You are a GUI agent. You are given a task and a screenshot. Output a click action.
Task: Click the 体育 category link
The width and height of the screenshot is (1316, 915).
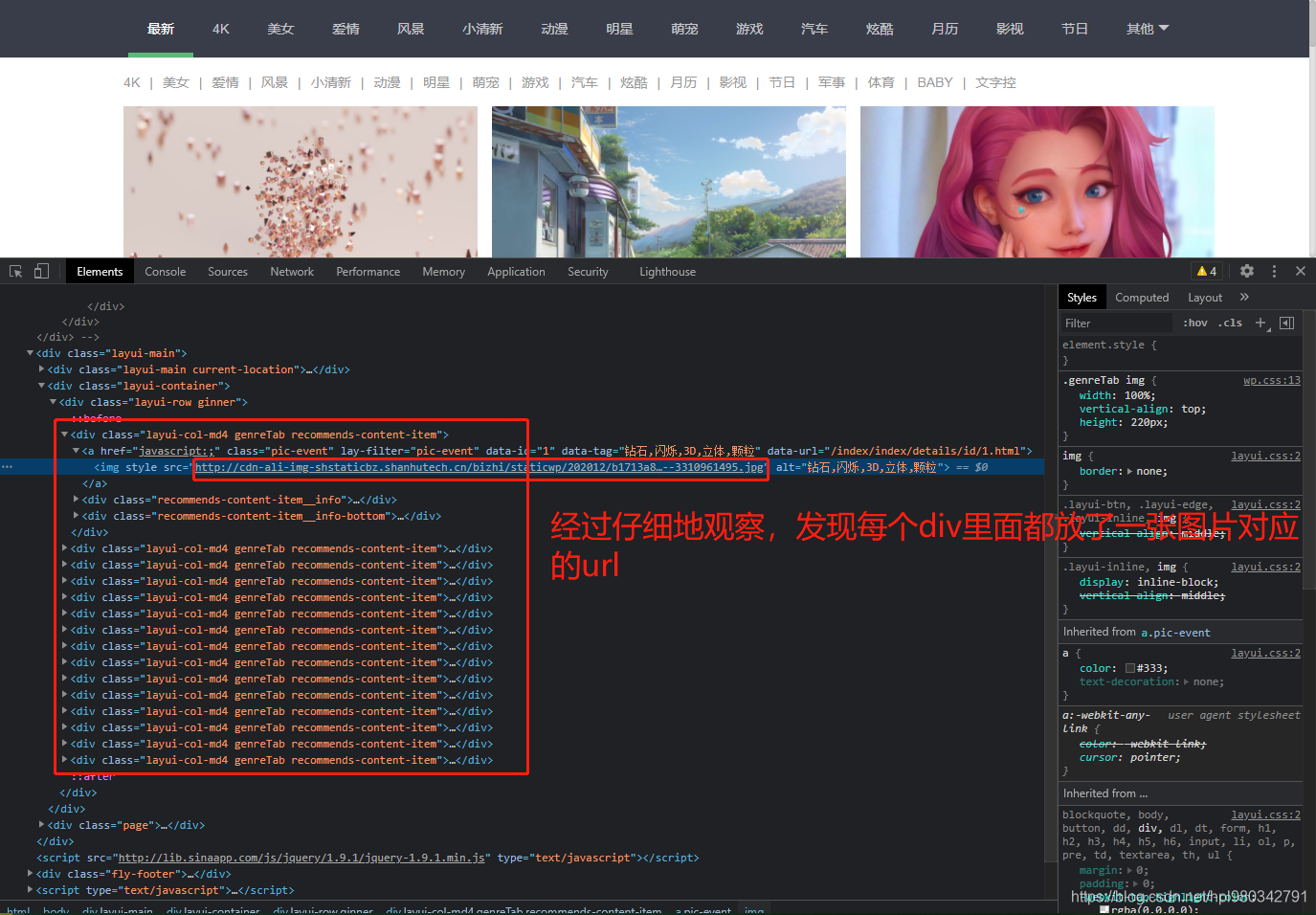[881, 82]
